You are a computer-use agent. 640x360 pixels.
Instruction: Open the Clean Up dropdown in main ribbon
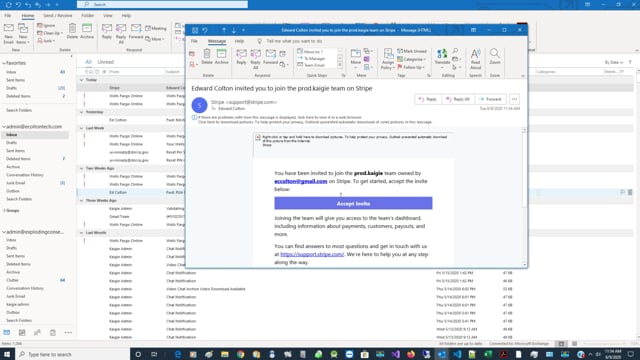(x=50, y=33)
